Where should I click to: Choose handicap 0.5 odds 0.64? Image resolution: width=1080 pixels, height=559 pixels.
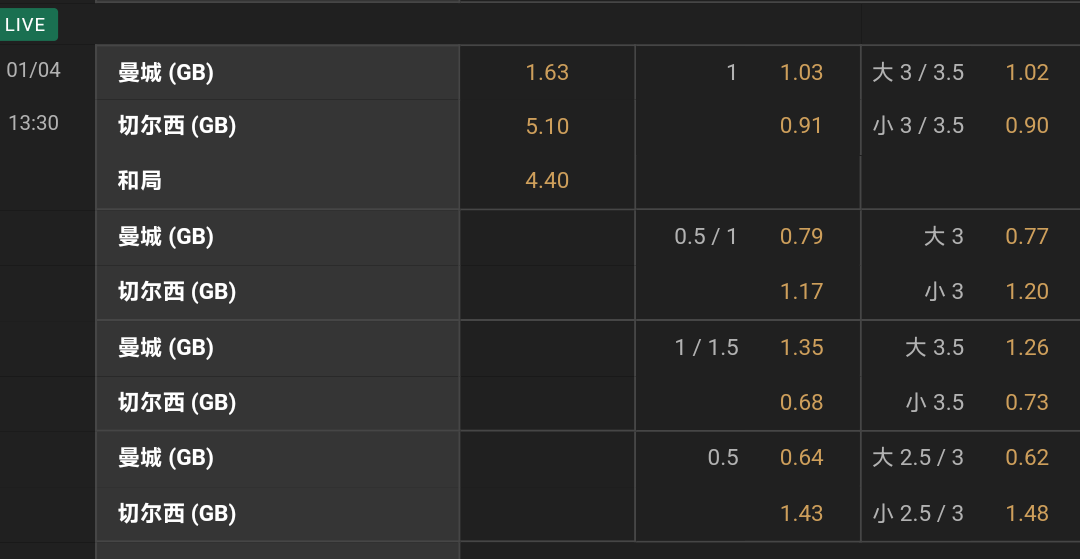tap(801, 458)
